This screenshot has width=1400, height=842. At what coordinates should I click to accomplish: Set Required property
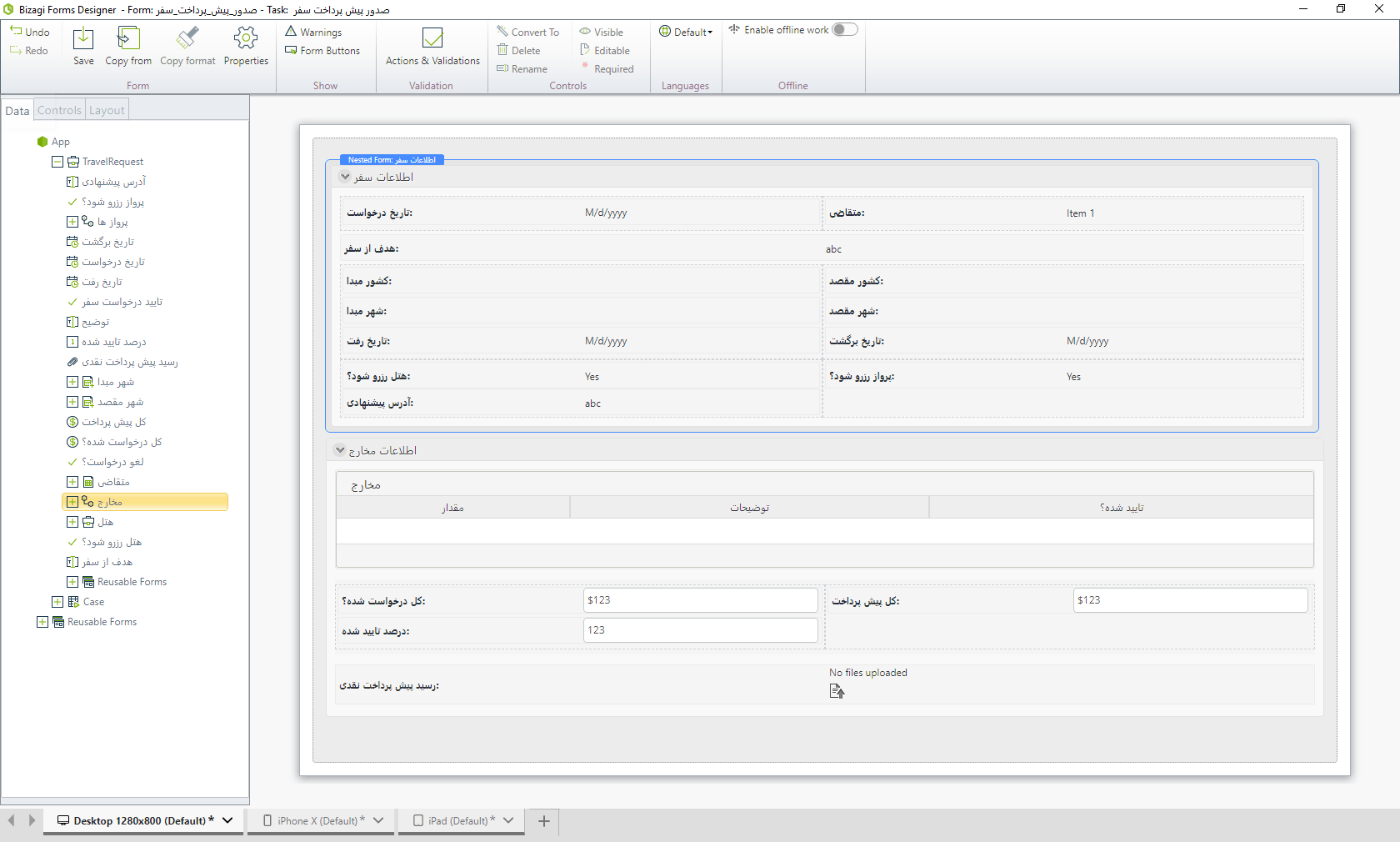tap(607, 68)
